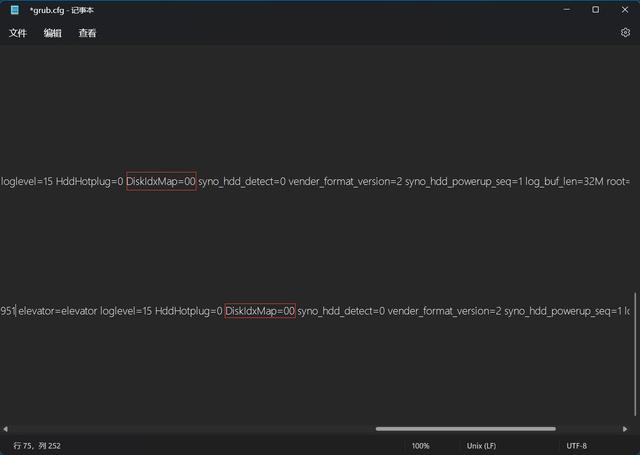
Task: Open the 文件 menu
Action: (x=18, y=33)
